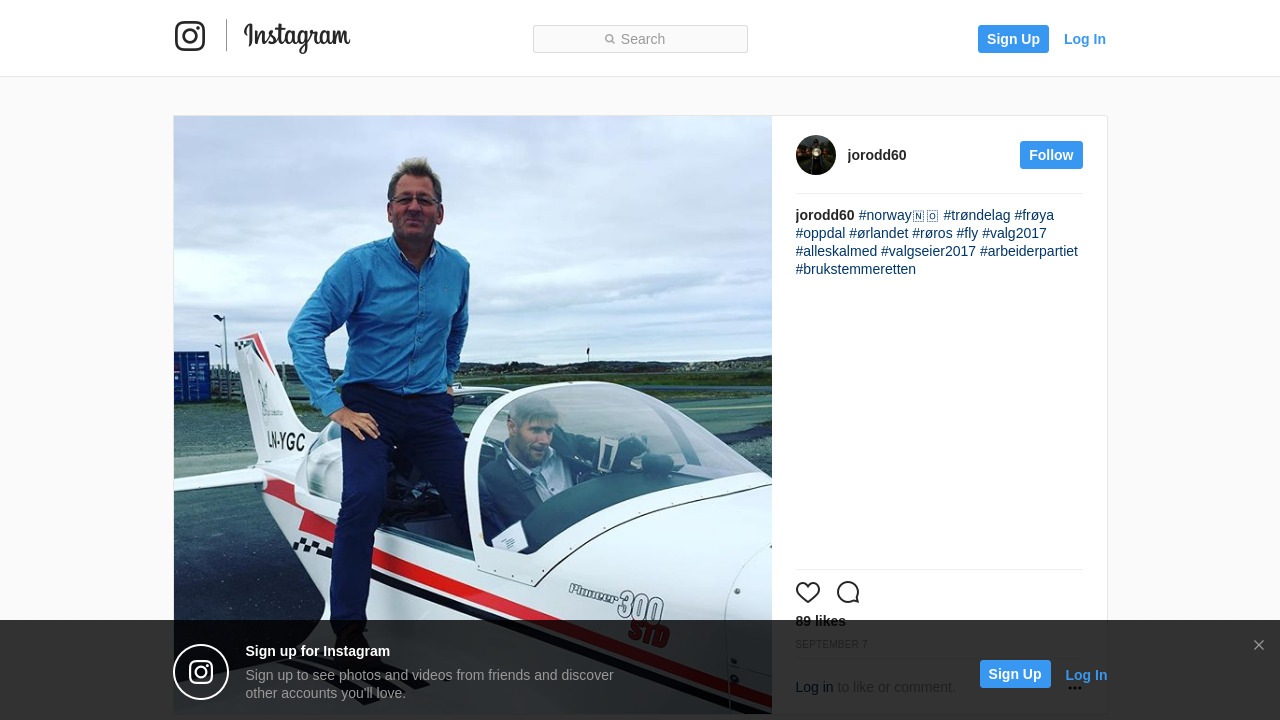The width and height of the screenshot is (1280, 720).
Task: Click the banner's Instagram circle icon
Action: click(x=201, y=672)
